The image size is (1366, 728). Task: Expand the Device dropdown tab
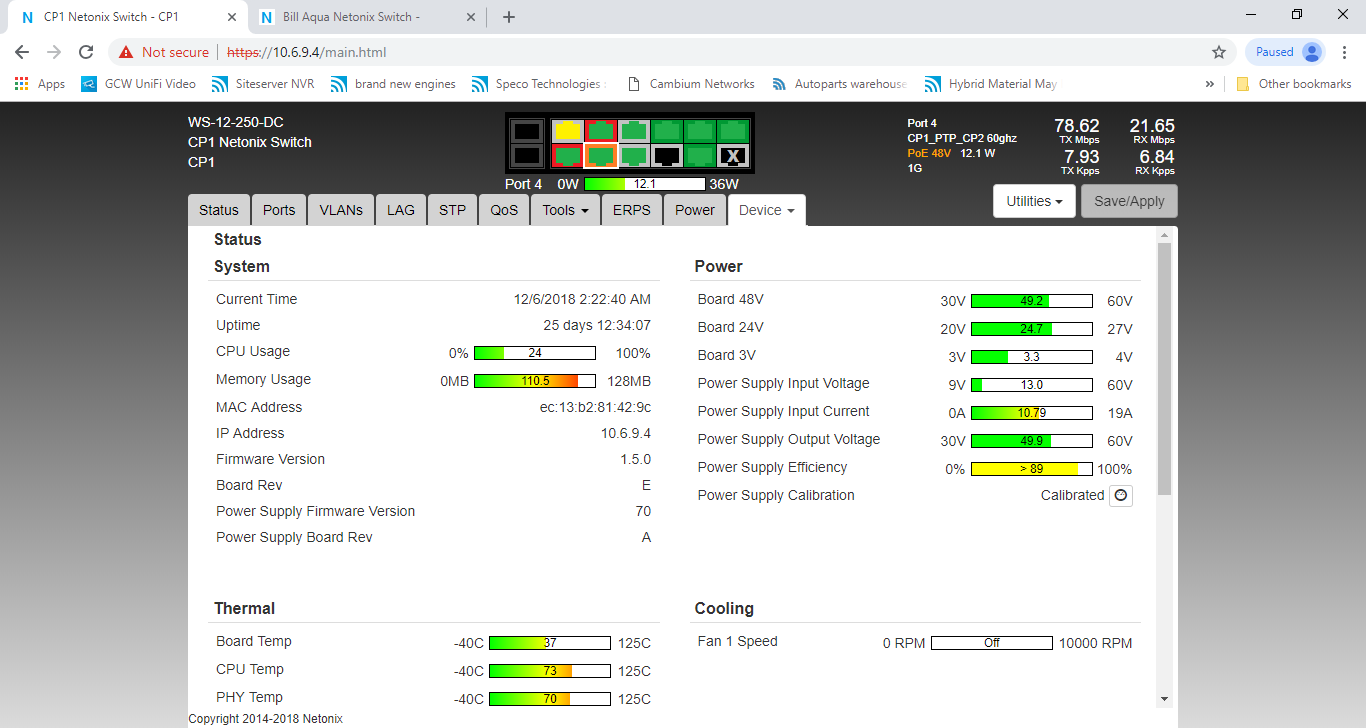[766, 210]
